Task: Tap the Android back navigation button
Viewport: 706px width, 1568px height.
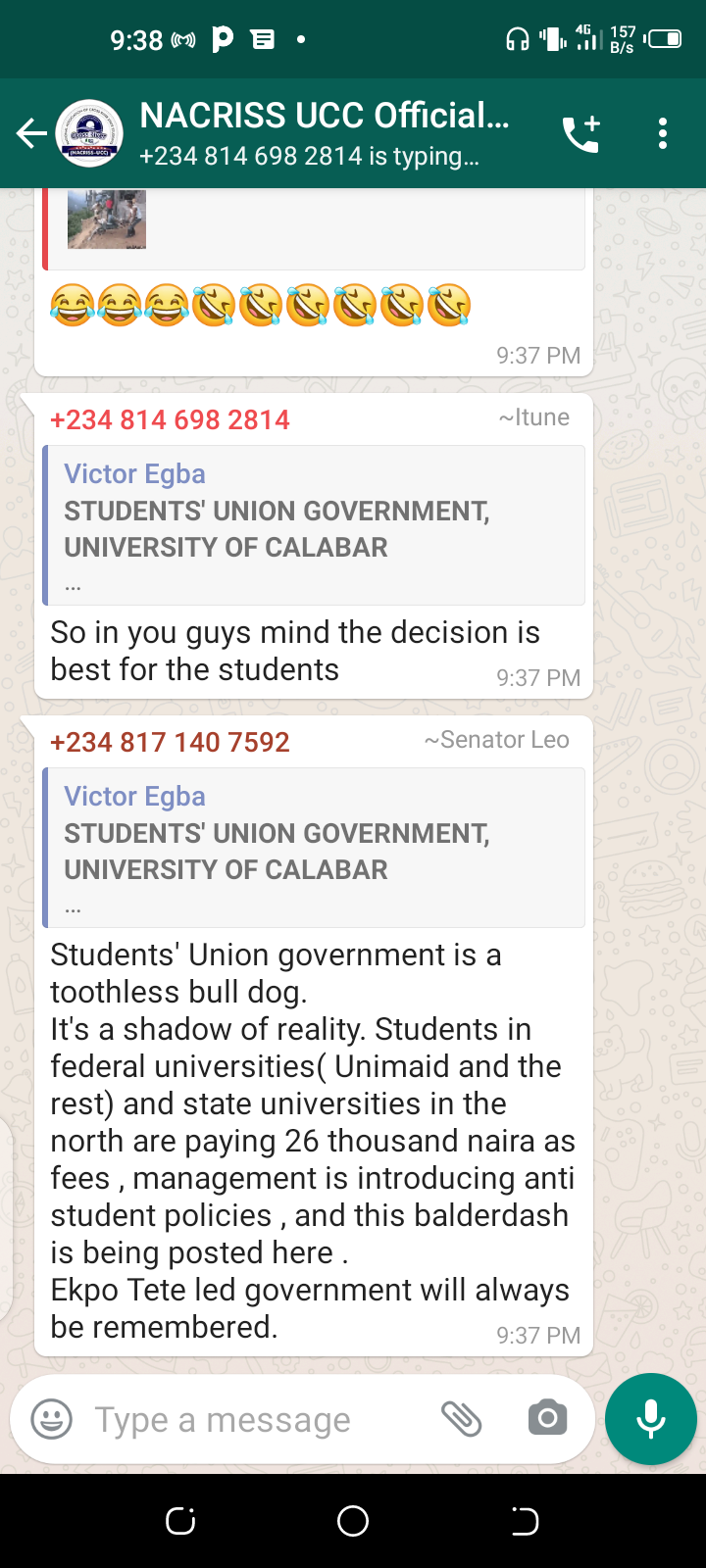Action: click(x=525, y=1521)
